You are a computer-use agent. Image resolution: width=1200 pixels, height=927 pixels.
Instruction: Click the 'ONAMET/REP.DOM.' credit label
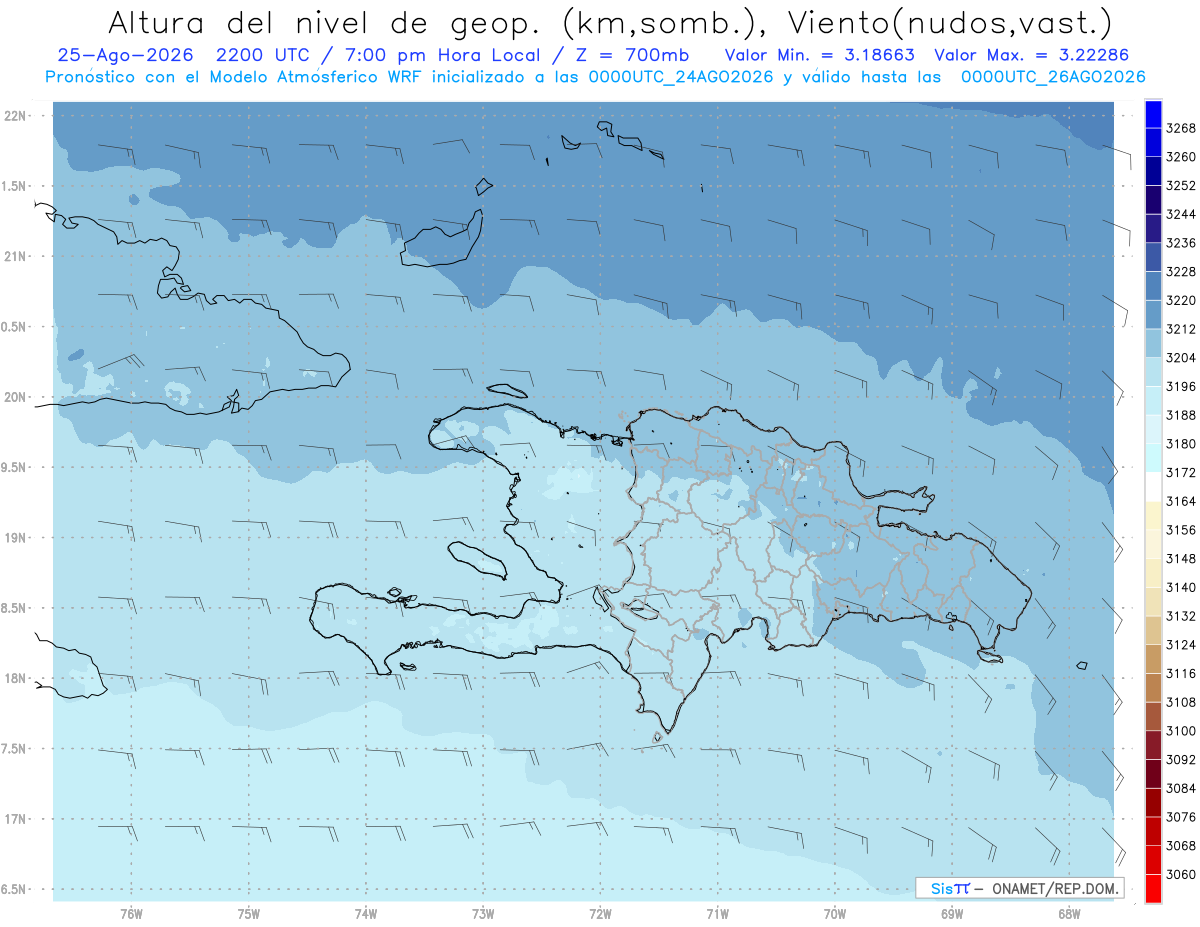(x=1056, y=888)
